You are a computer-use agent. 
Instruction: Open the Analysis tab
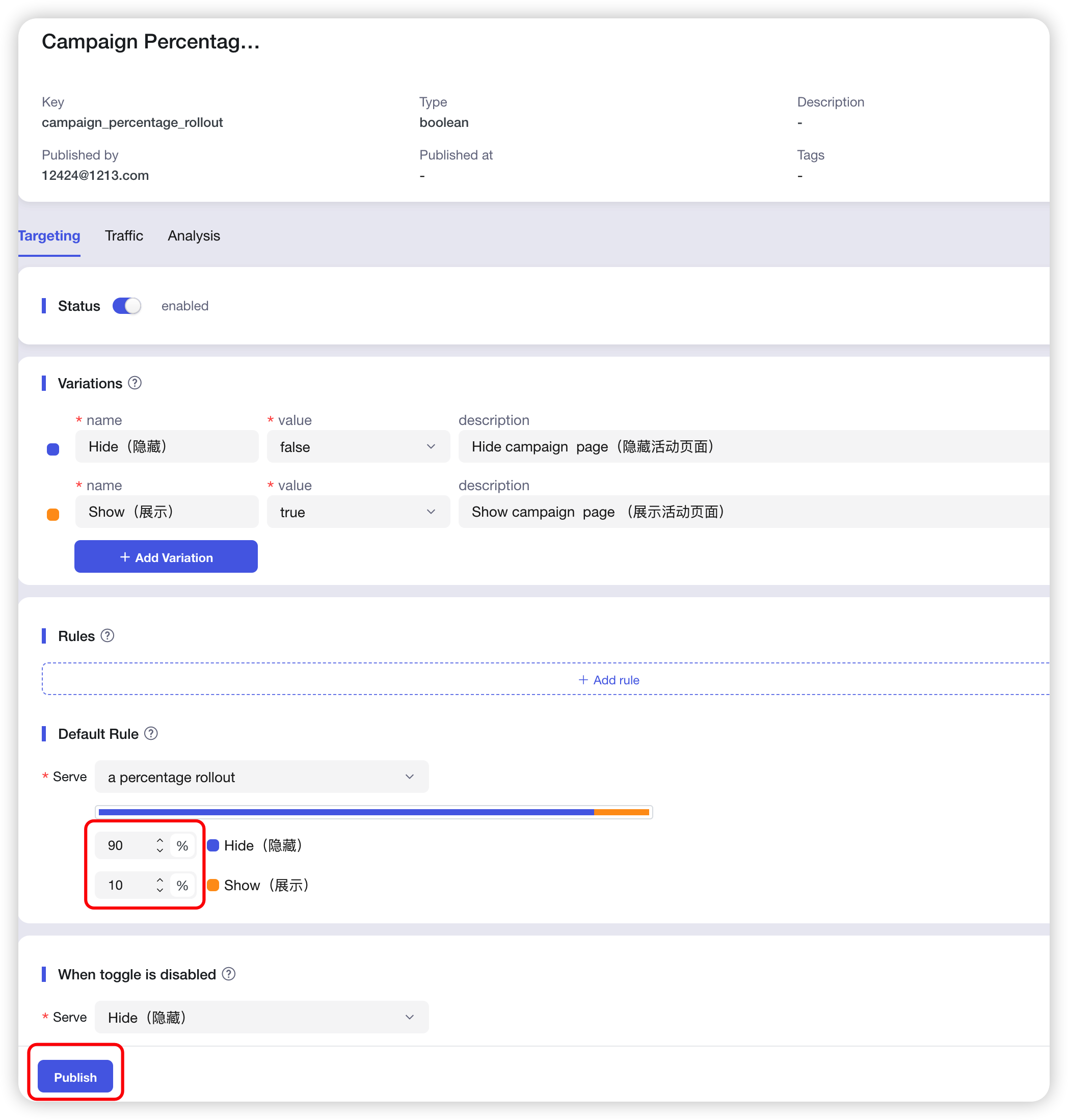194,236
